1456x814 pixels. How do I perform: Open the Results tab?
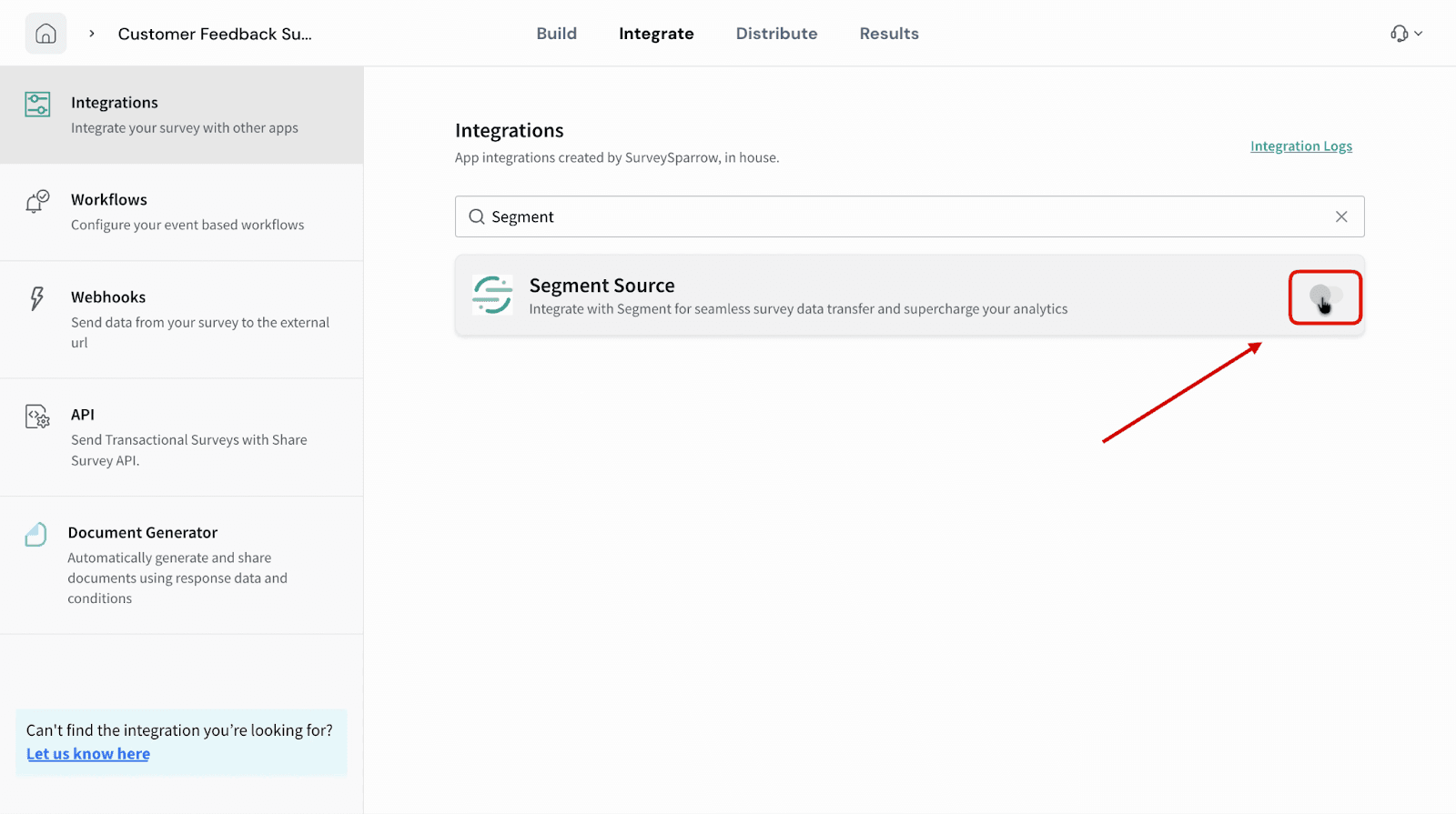click(x=889, y=34)
